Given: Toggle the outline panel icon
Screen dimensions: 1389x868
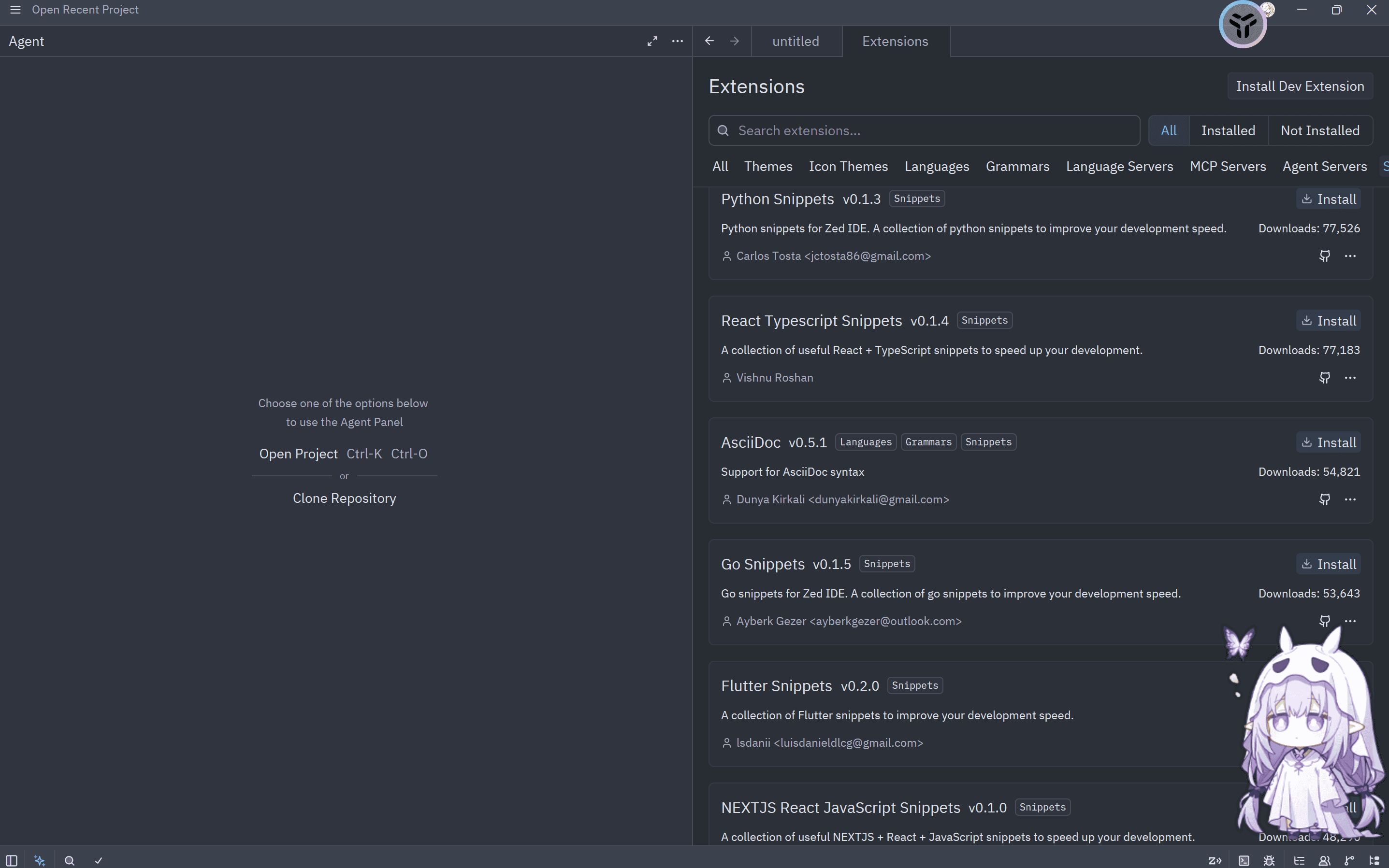Looking at the screenshot, I should tap(1299, 860).
